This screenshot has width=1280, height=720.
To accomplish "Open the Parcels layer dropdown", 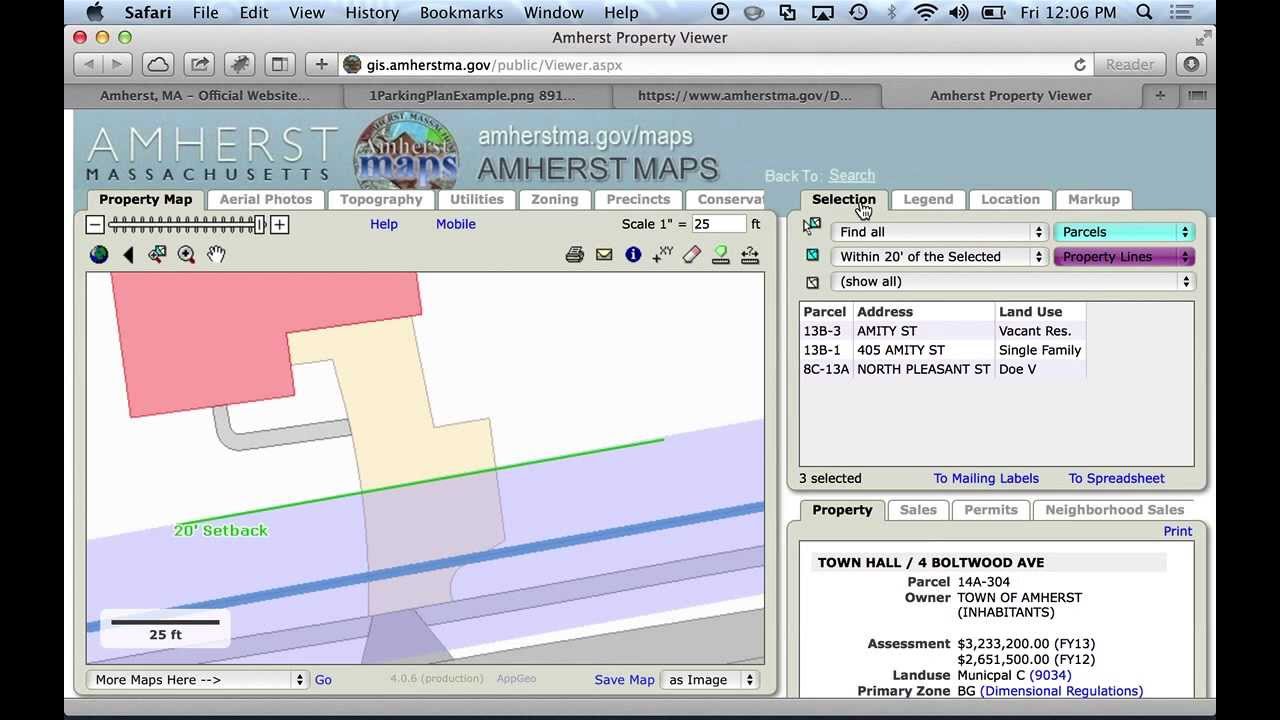I will [1124, 232].
